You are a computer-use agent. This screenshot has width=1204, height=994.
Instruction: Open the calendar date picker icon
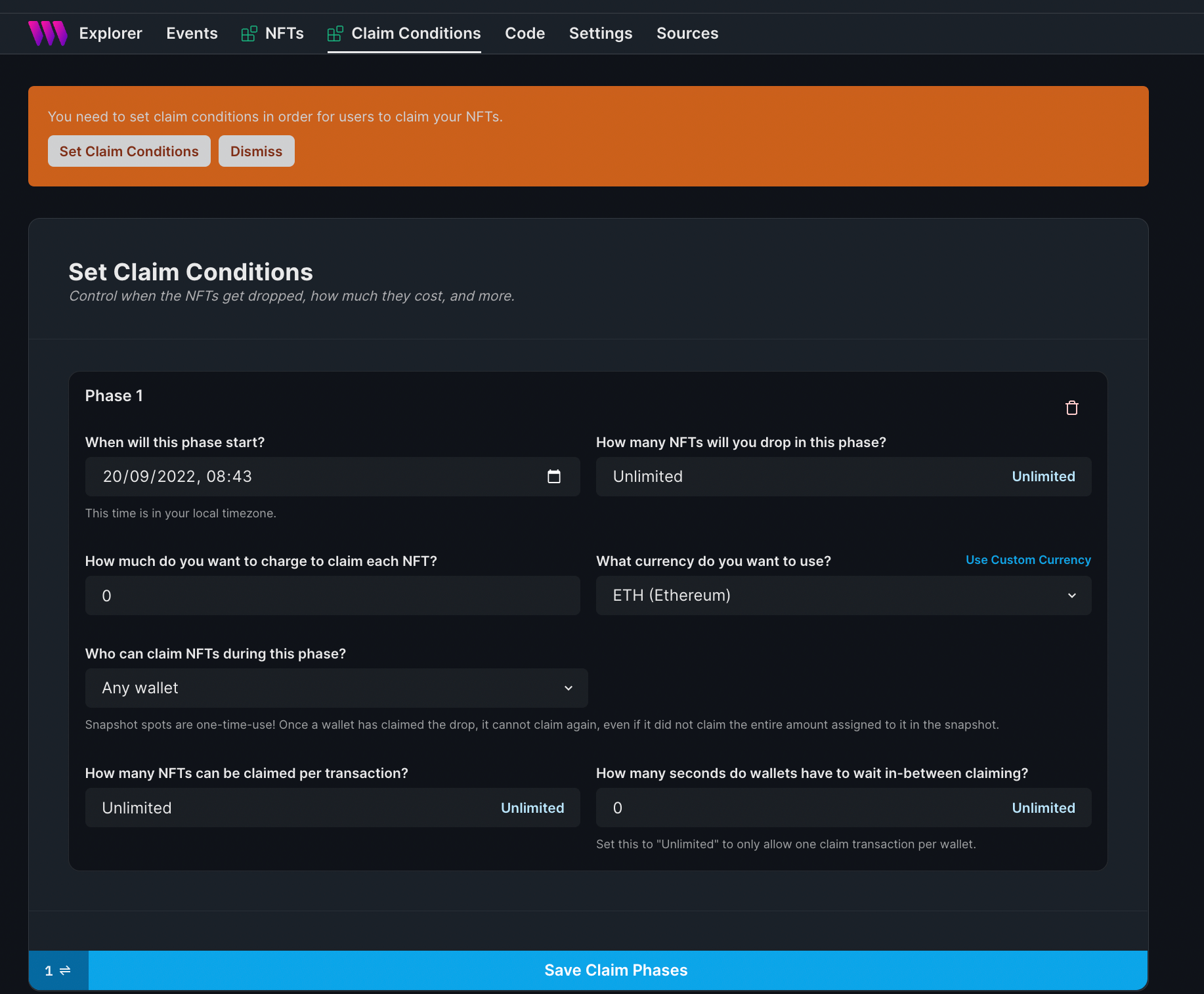tap(553, 477)
